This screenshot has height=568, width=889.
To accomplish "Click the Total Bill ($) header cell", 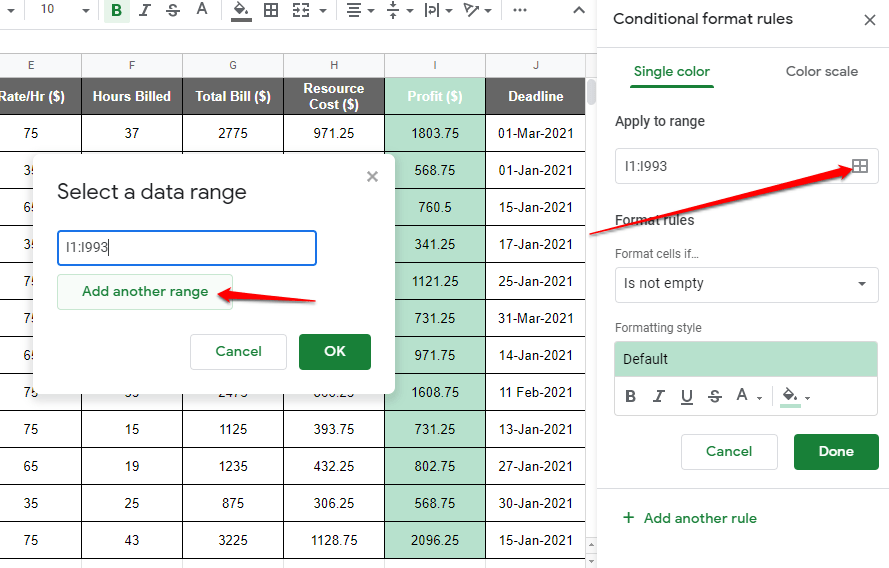I will pyautogui.click(x=233, y=96).
